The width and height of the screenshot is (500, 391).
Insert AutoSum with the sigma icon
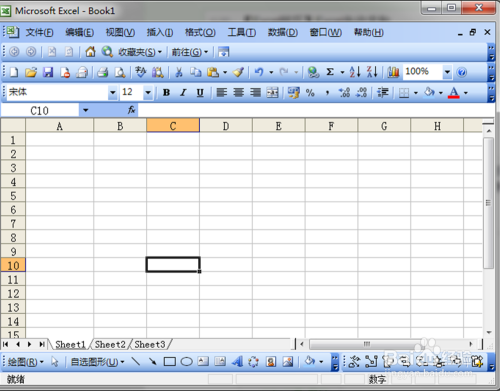click(x=330, y=72)
